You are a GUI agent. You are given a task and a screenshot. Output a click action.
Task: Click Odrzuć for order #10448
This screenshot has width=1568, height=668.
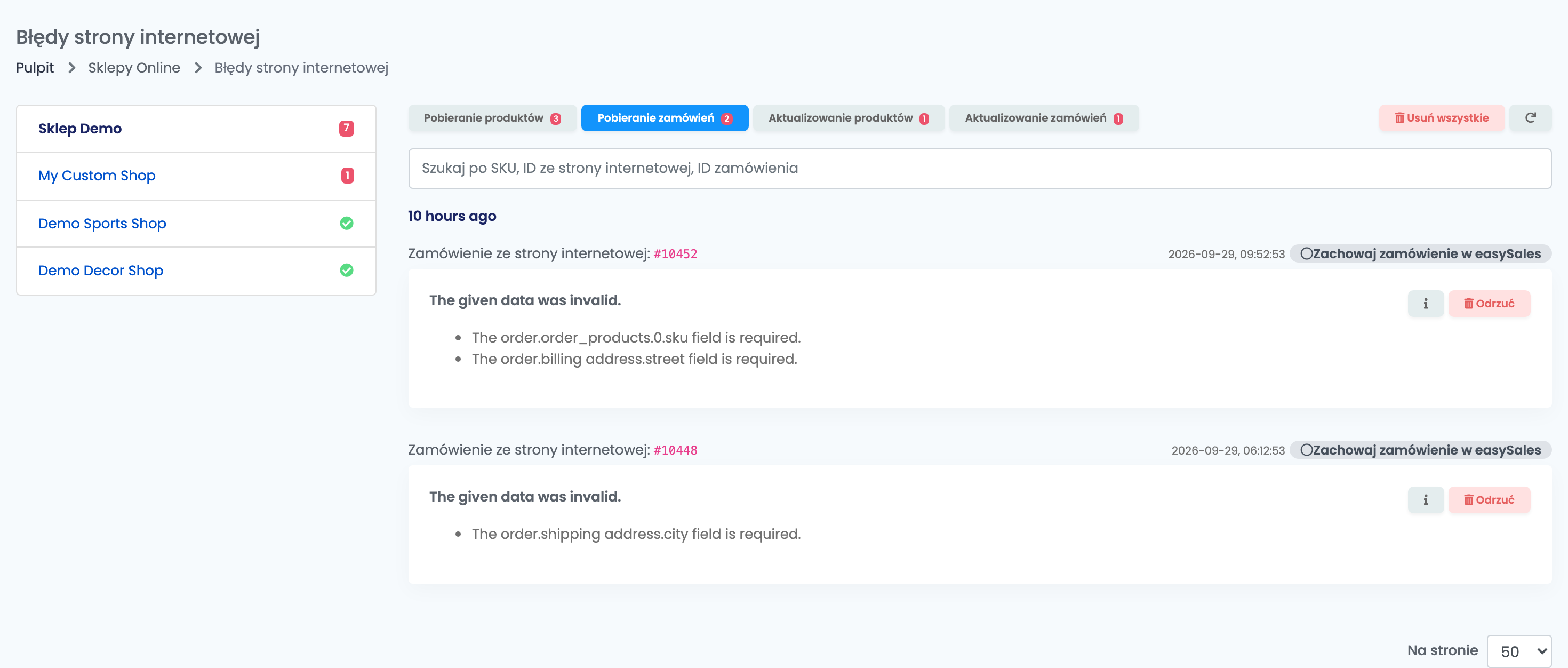[1489, 499]
